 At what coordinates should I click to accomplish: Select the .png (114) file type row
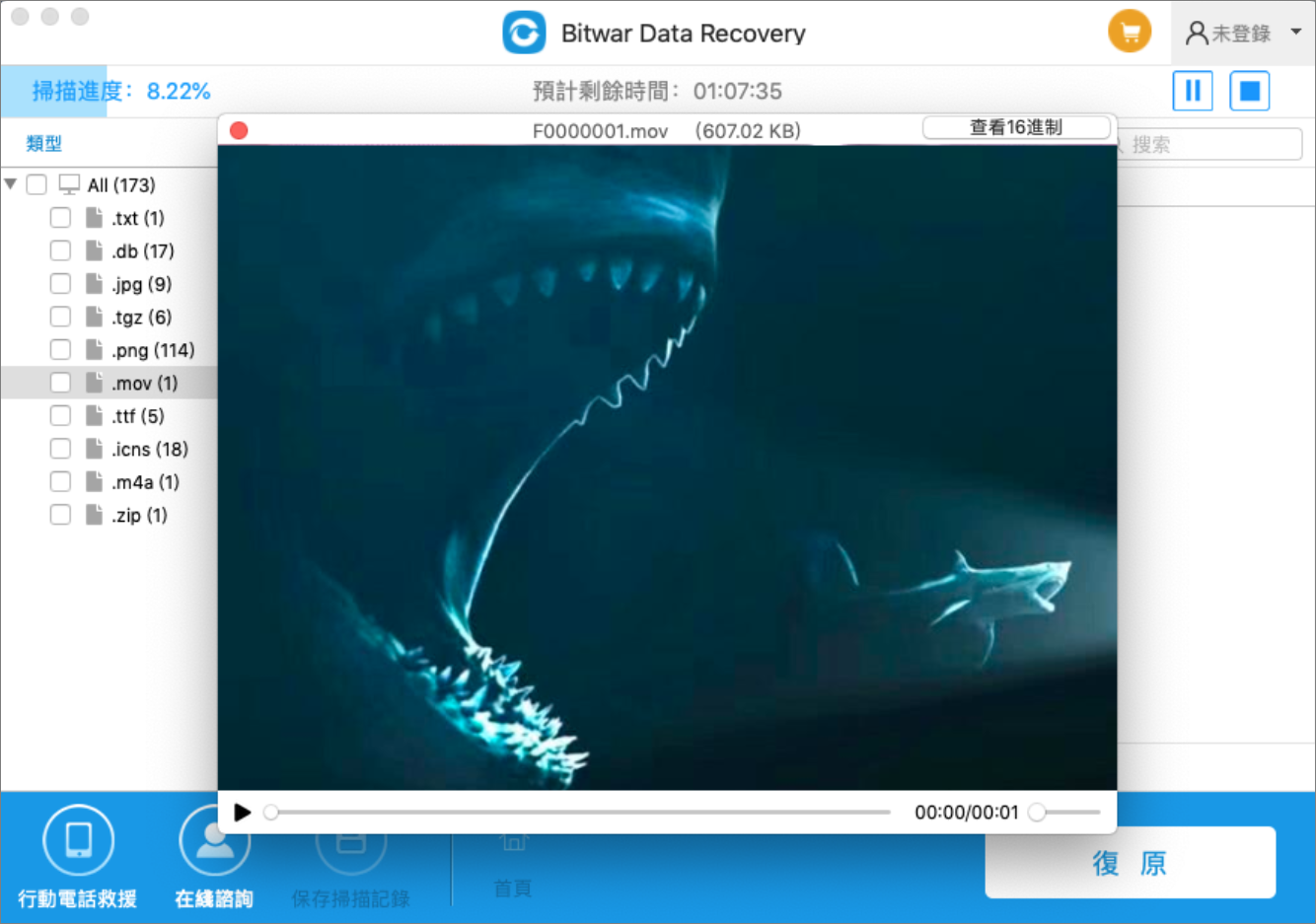109,350
